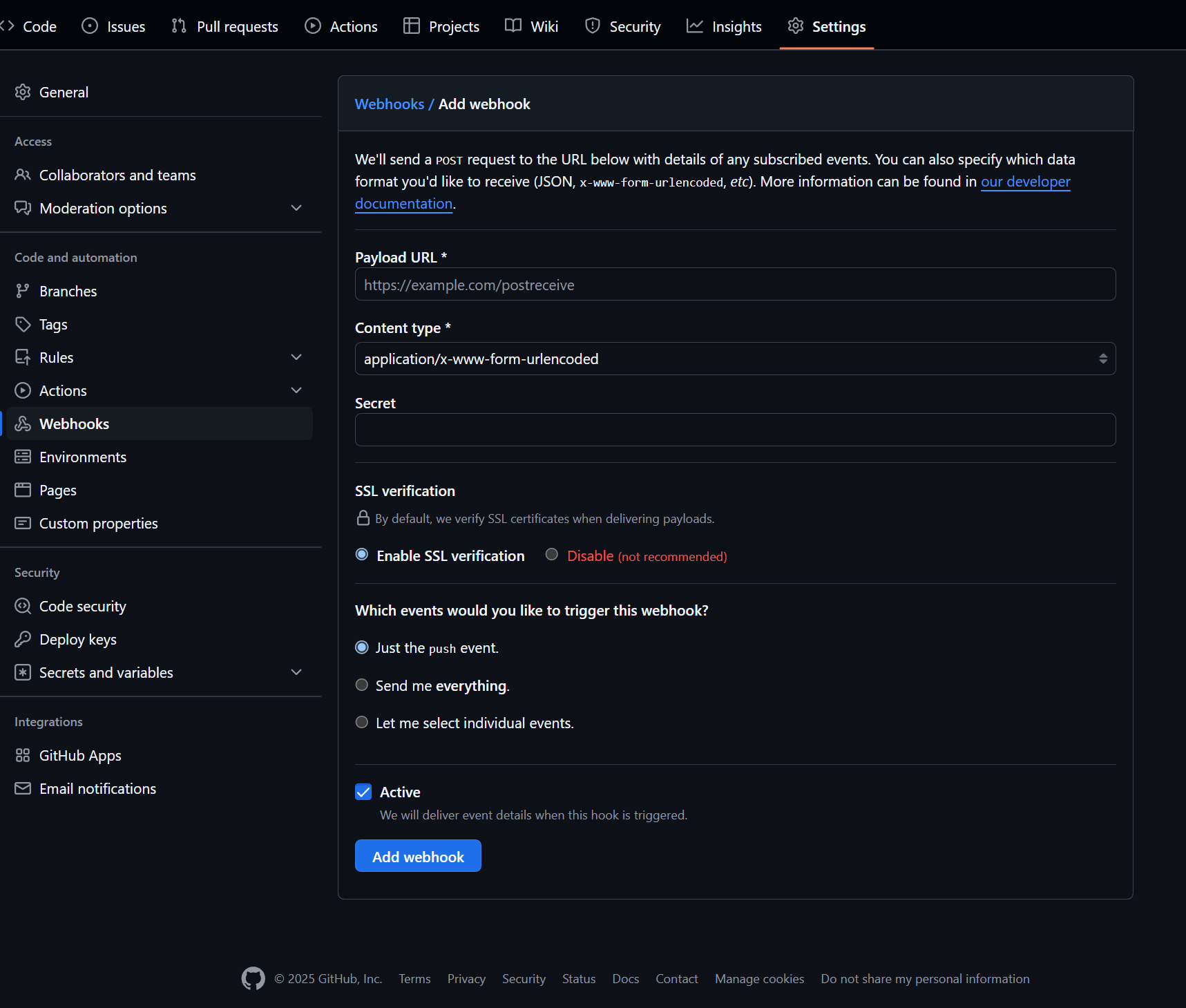Viewport: 1186px width, 1008px height.
Task: Go to the Pull requests tab
Action: 224,26
